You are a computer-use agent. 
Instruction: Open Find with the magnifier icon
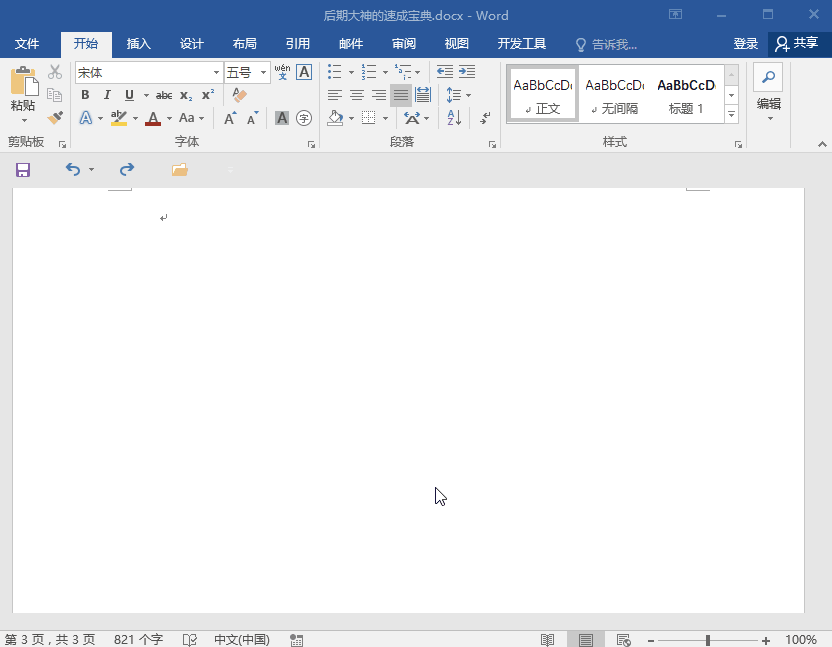click(768, 77)
